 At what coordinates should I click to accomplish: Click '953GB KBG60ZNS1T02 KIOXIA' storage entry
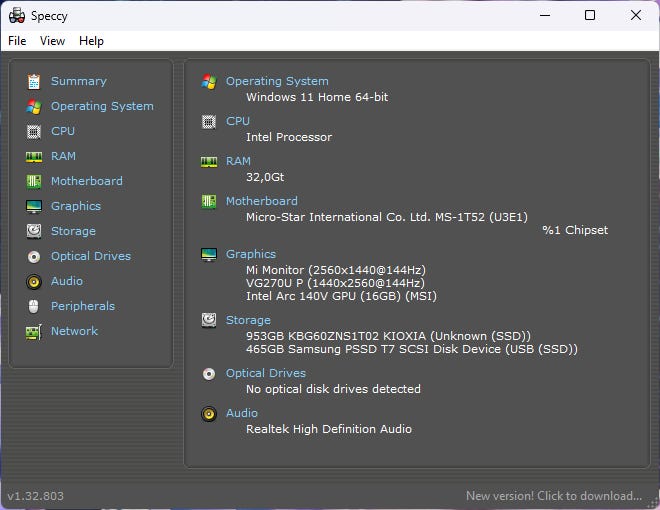click(x=388, y=336)
